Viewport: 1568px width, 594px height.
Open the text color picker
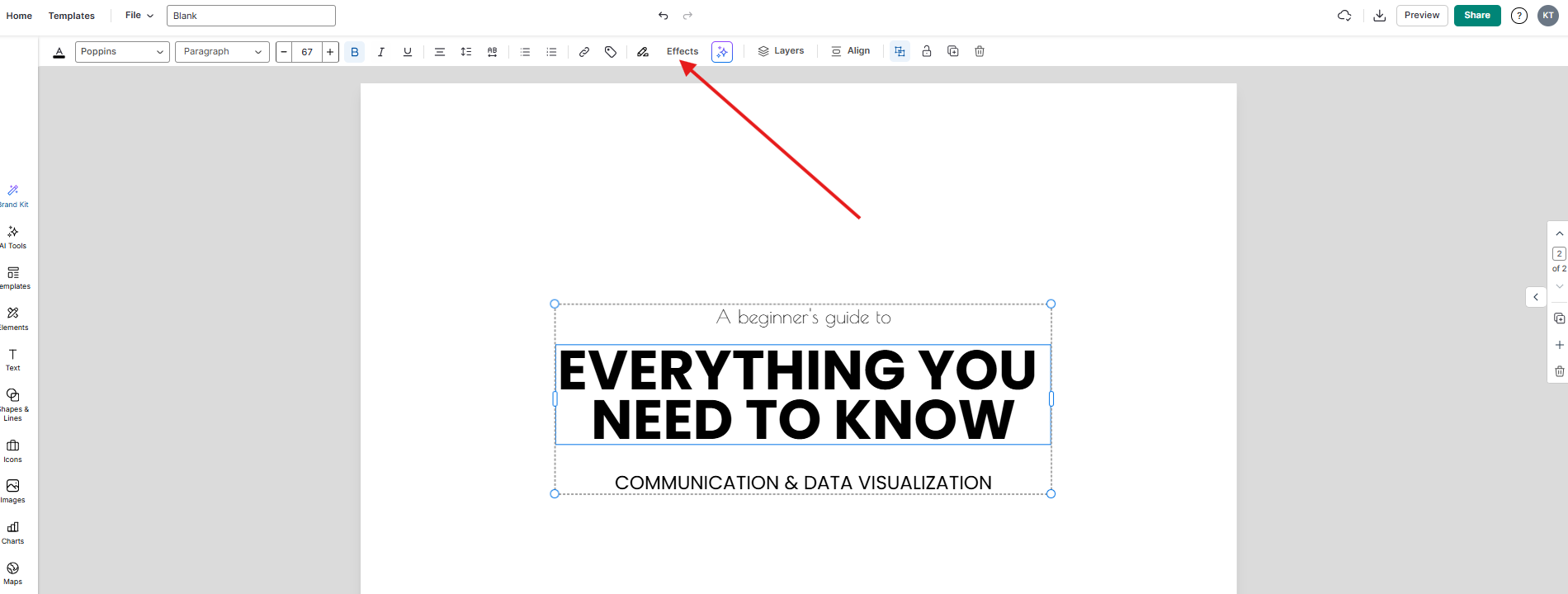click(59, 52)
